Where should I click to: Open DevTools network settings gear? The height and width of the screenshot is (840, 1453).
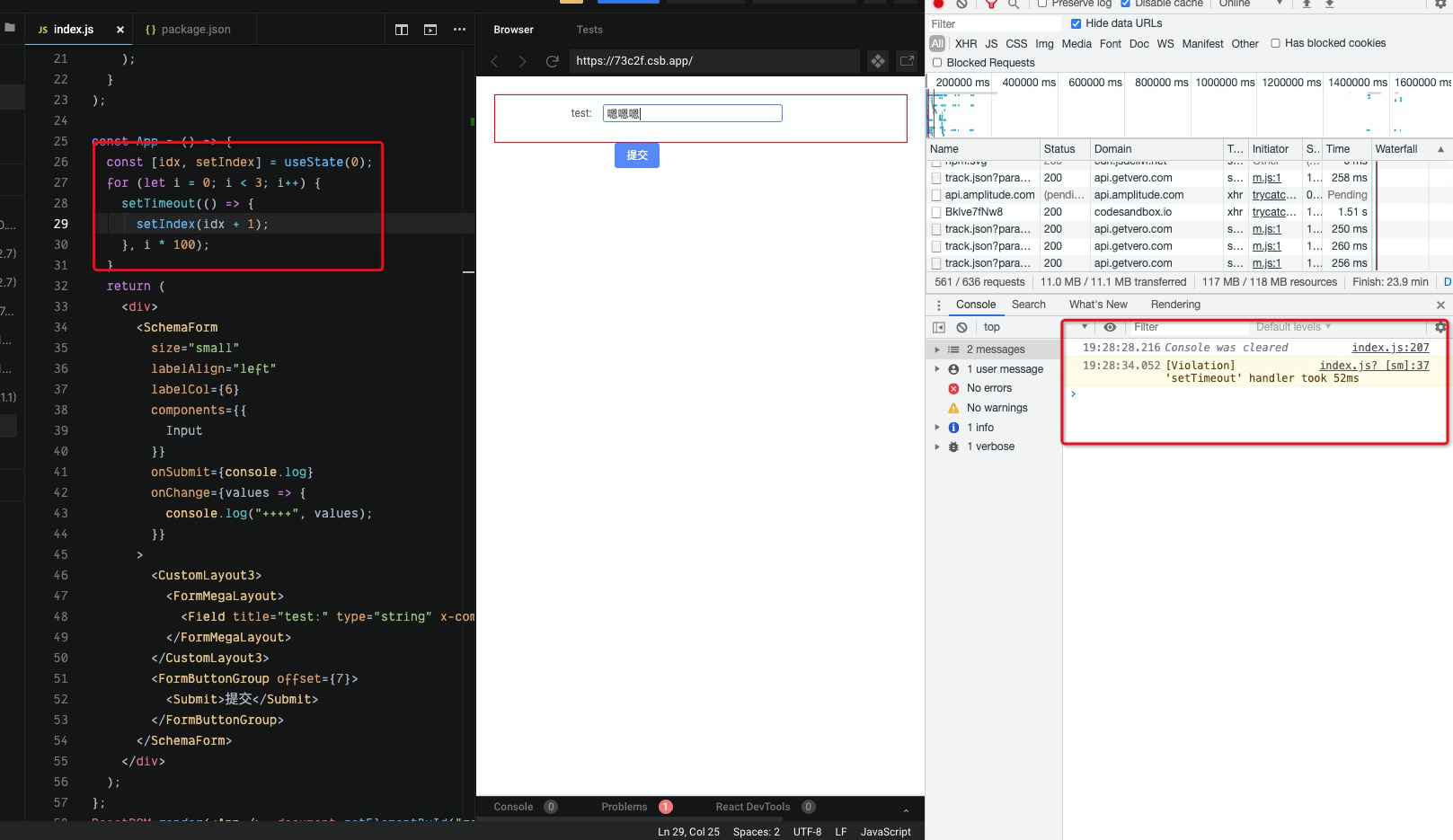click(x=1440, y=4)
